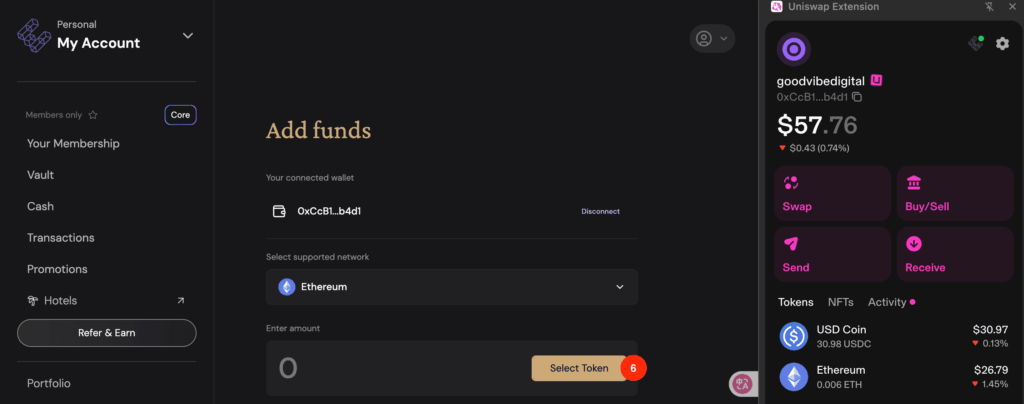
Task: Click the connected dapp status icon
Action: coord(976,44)
